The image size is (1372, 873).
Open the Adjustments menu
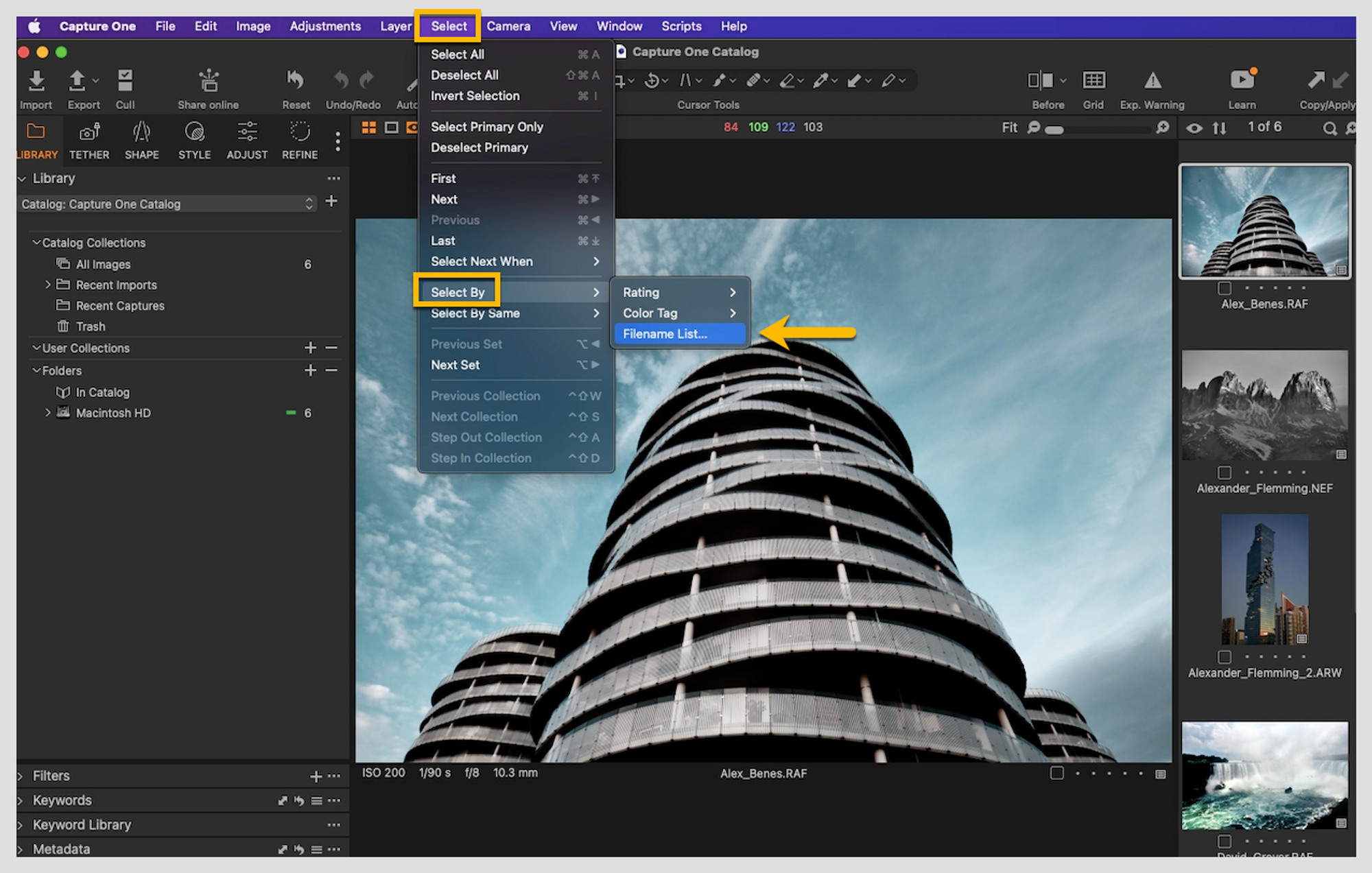pyautogui.click(x=325, y=26)
